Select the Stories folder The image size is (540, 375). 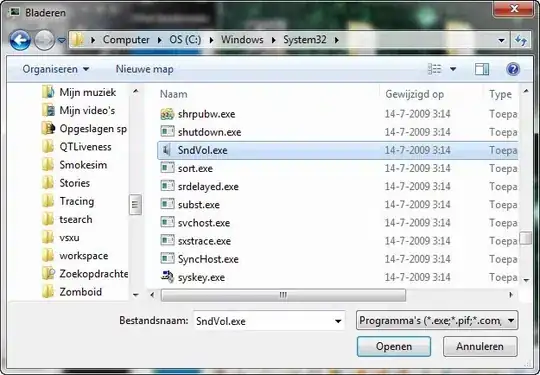click(x=66, y=183)
